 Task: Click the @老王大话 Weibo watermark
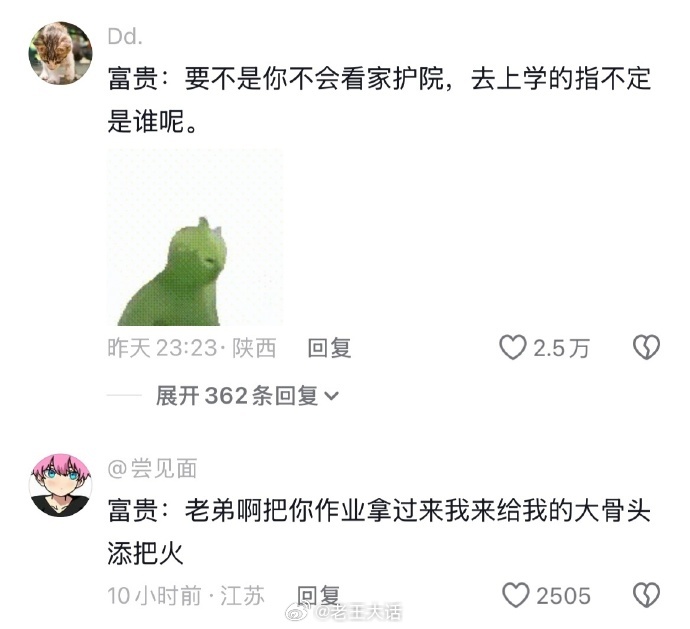click(344, 612)
